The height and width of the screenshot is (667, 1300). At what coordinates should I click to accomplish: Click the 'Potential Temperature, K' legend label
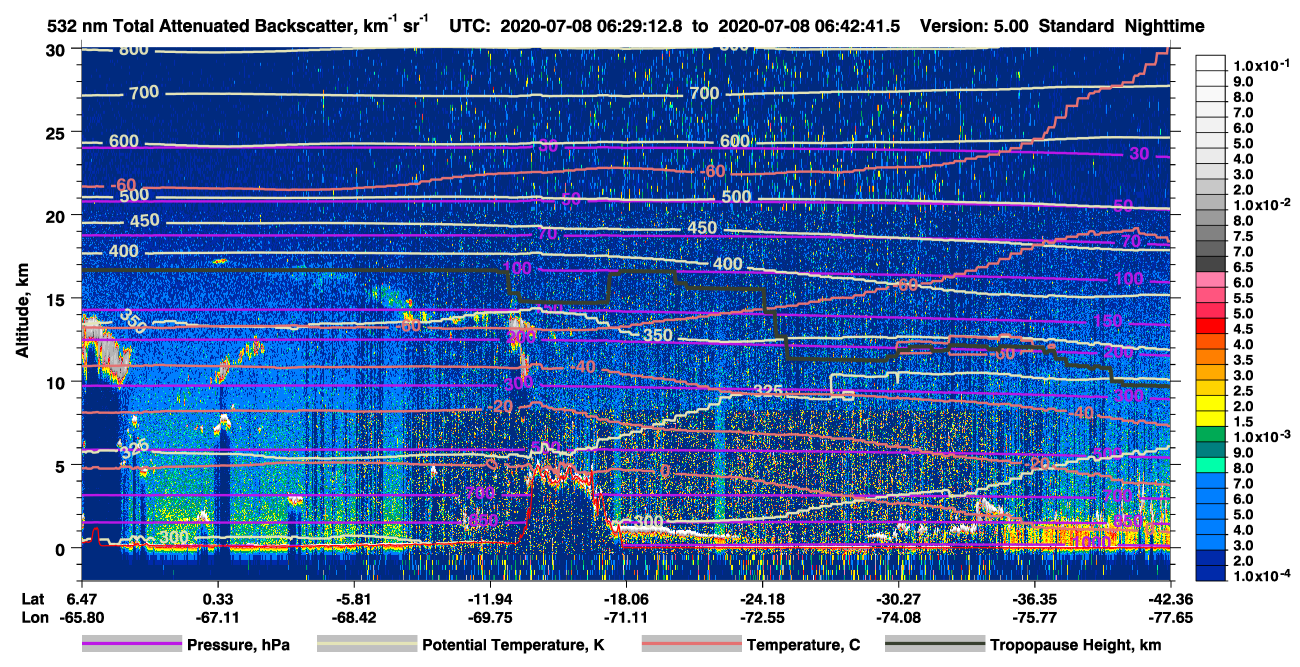[513, 646]
